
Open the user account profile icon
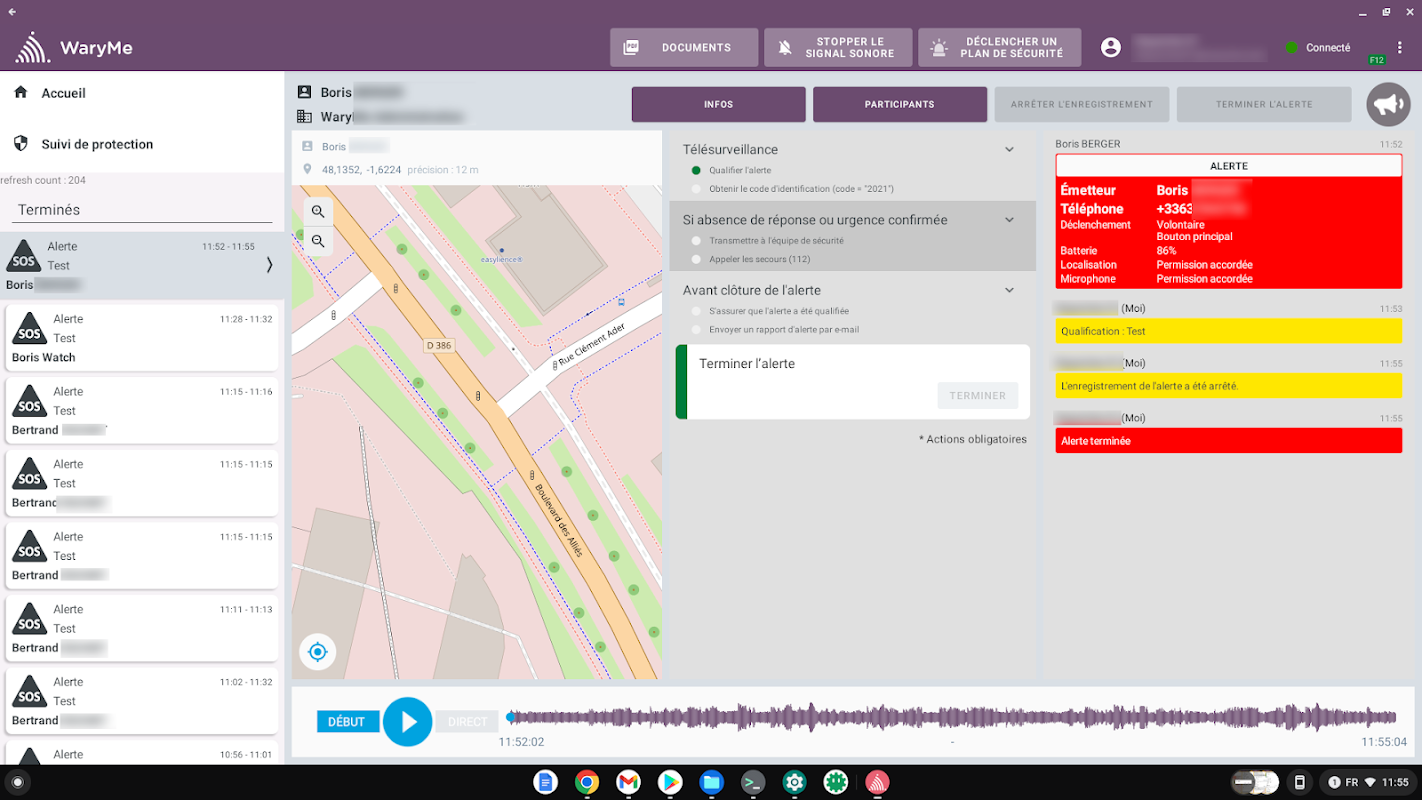click(1110, 47)
